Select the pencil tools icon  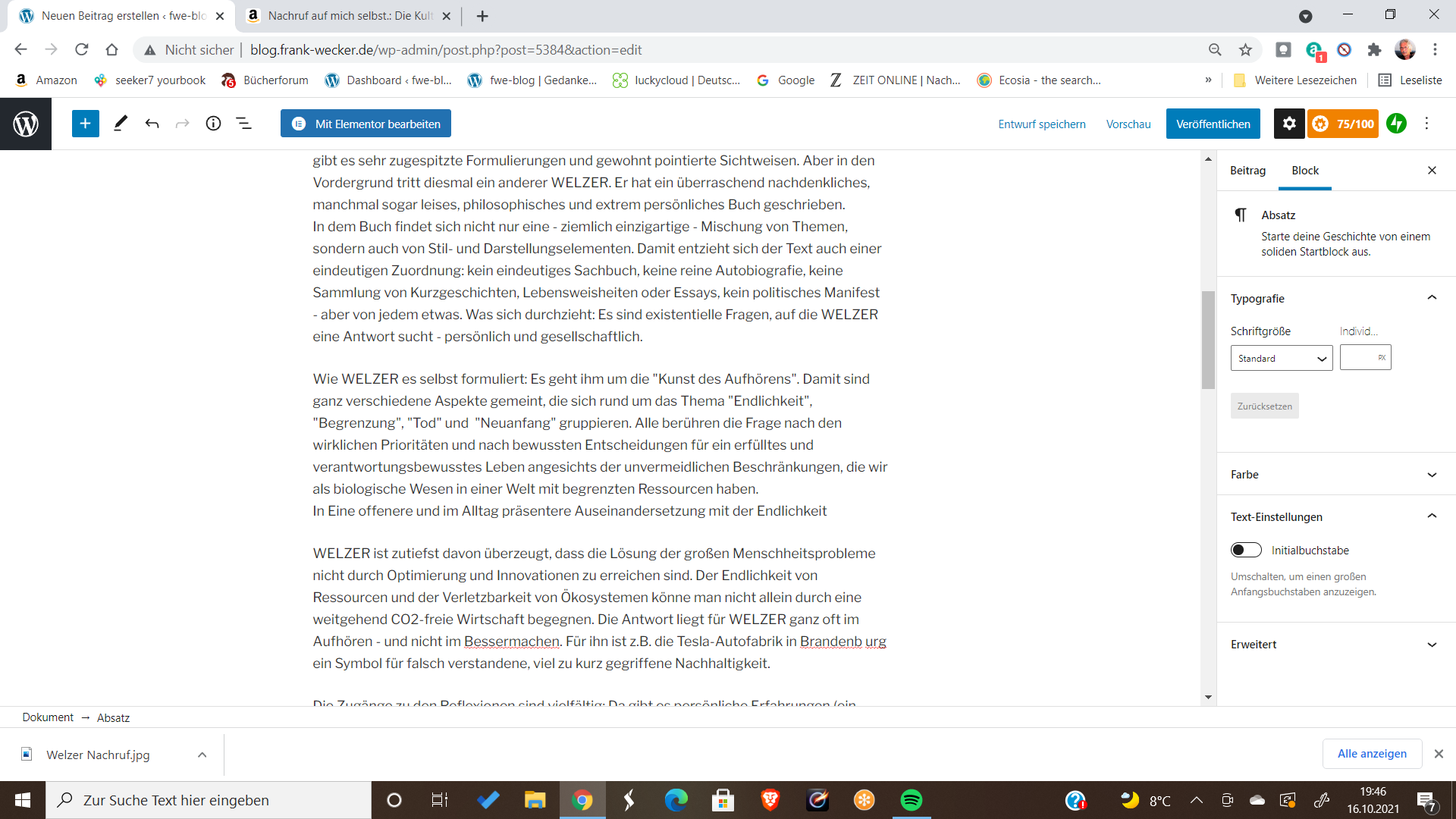(x=120, y=124)
